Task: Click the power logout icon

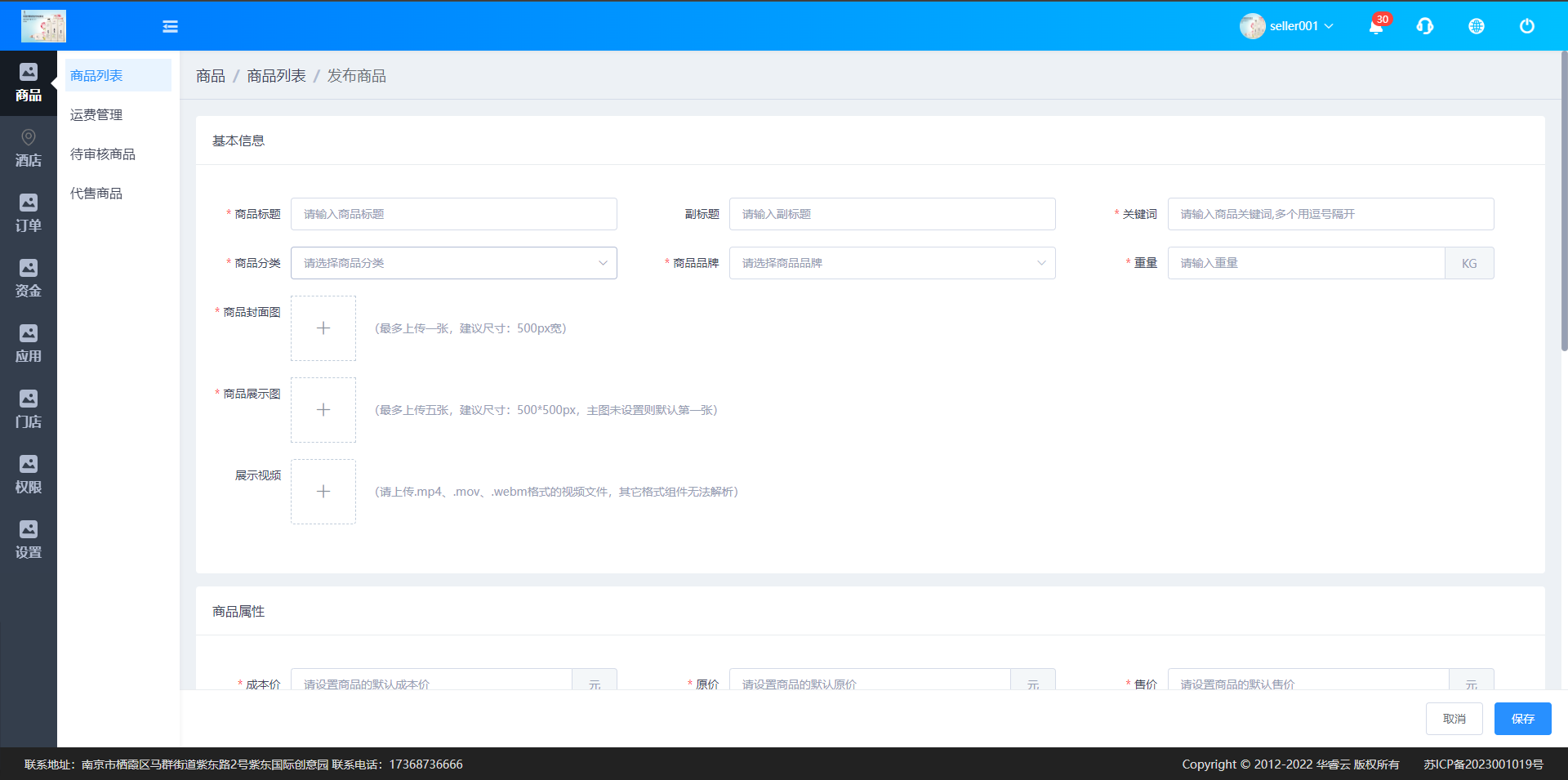Action: (x=1526, y=26)
